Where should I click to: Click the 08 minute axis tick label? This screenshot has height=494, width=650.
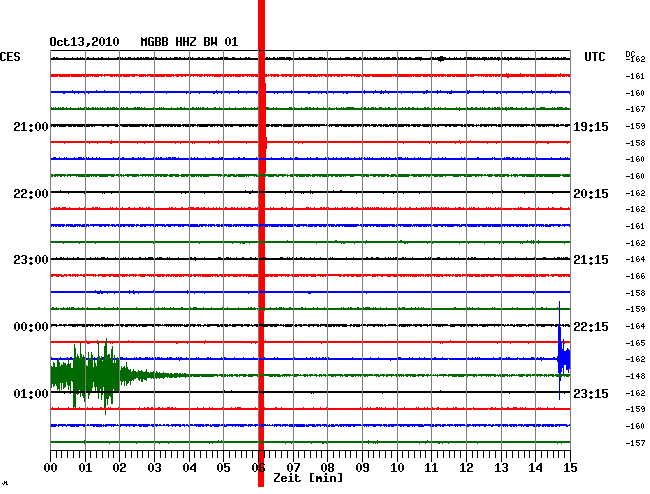(327, 468)
